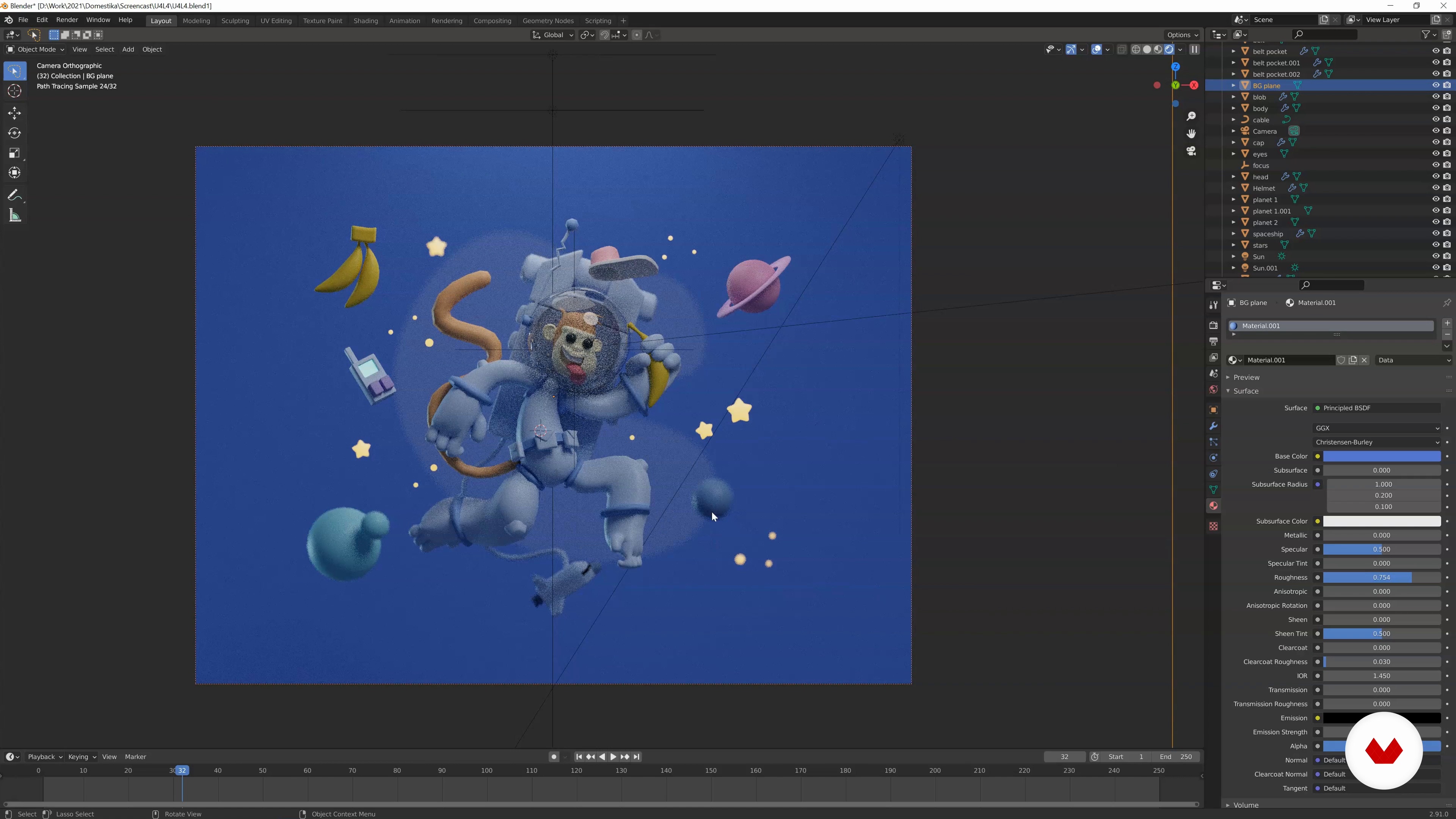Click the current frame field showing 32
The width and height of the screenshot is (1456, 819).
click(1064, 757)
